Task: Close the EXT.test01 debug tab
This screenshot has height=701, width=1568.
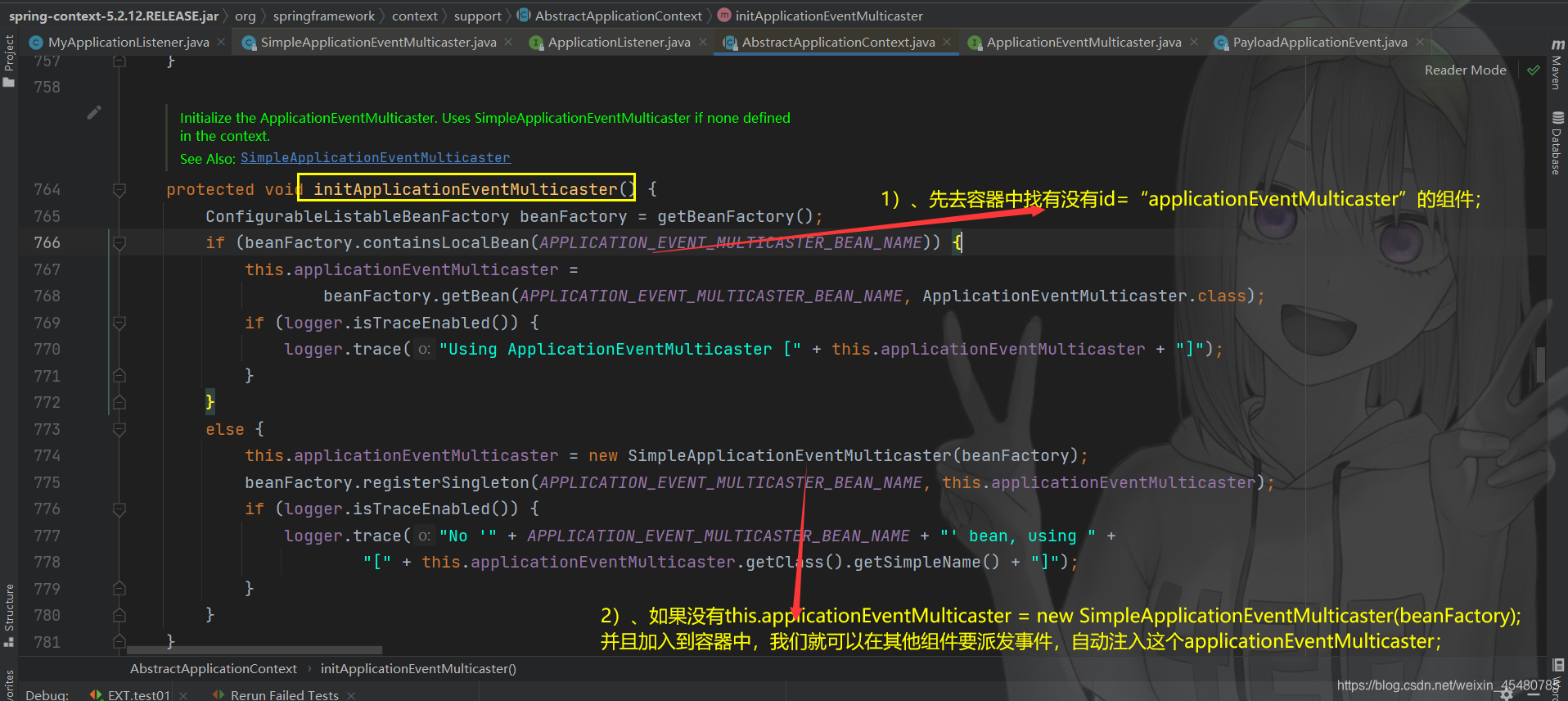Action: pyautogui.click(x=183, y=695)
